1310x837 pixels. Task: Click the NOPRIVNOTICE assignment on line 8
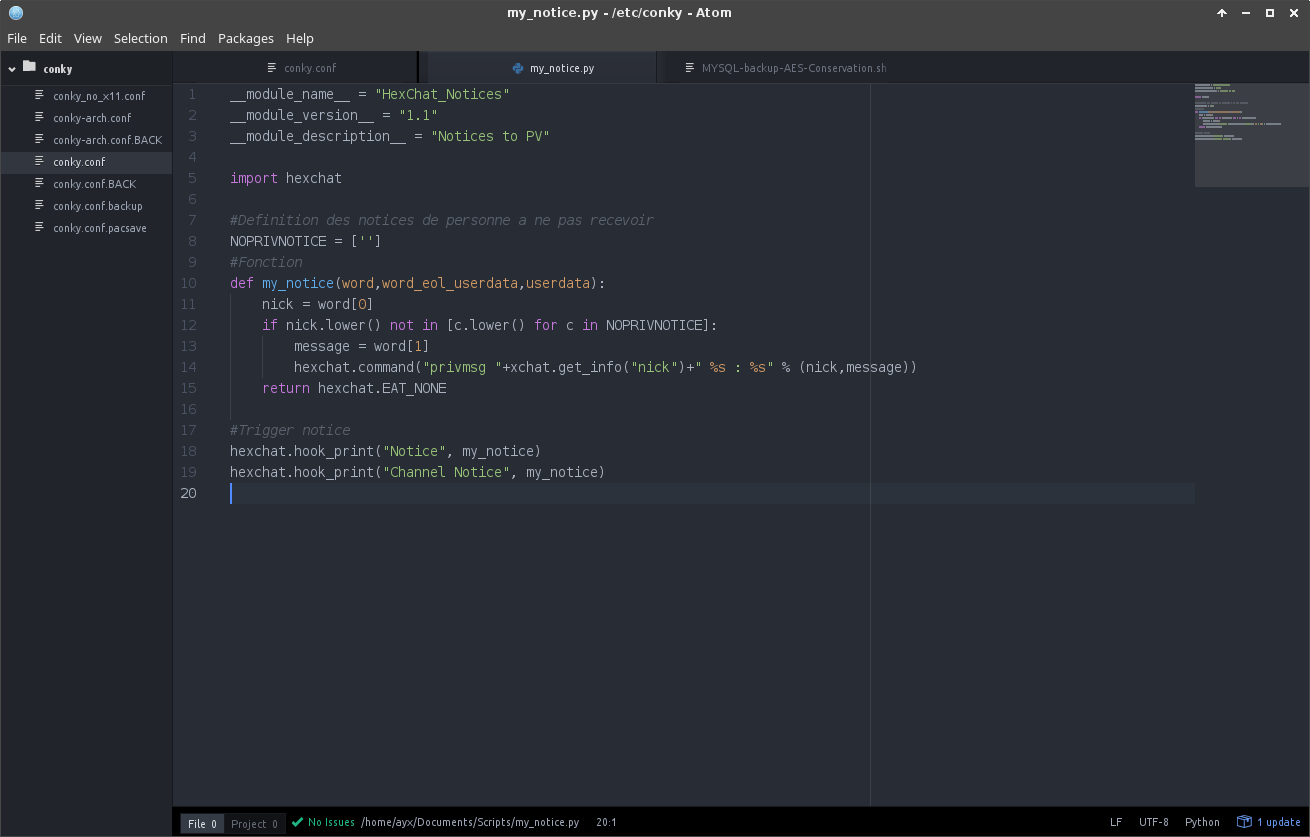tap(306, 241)
